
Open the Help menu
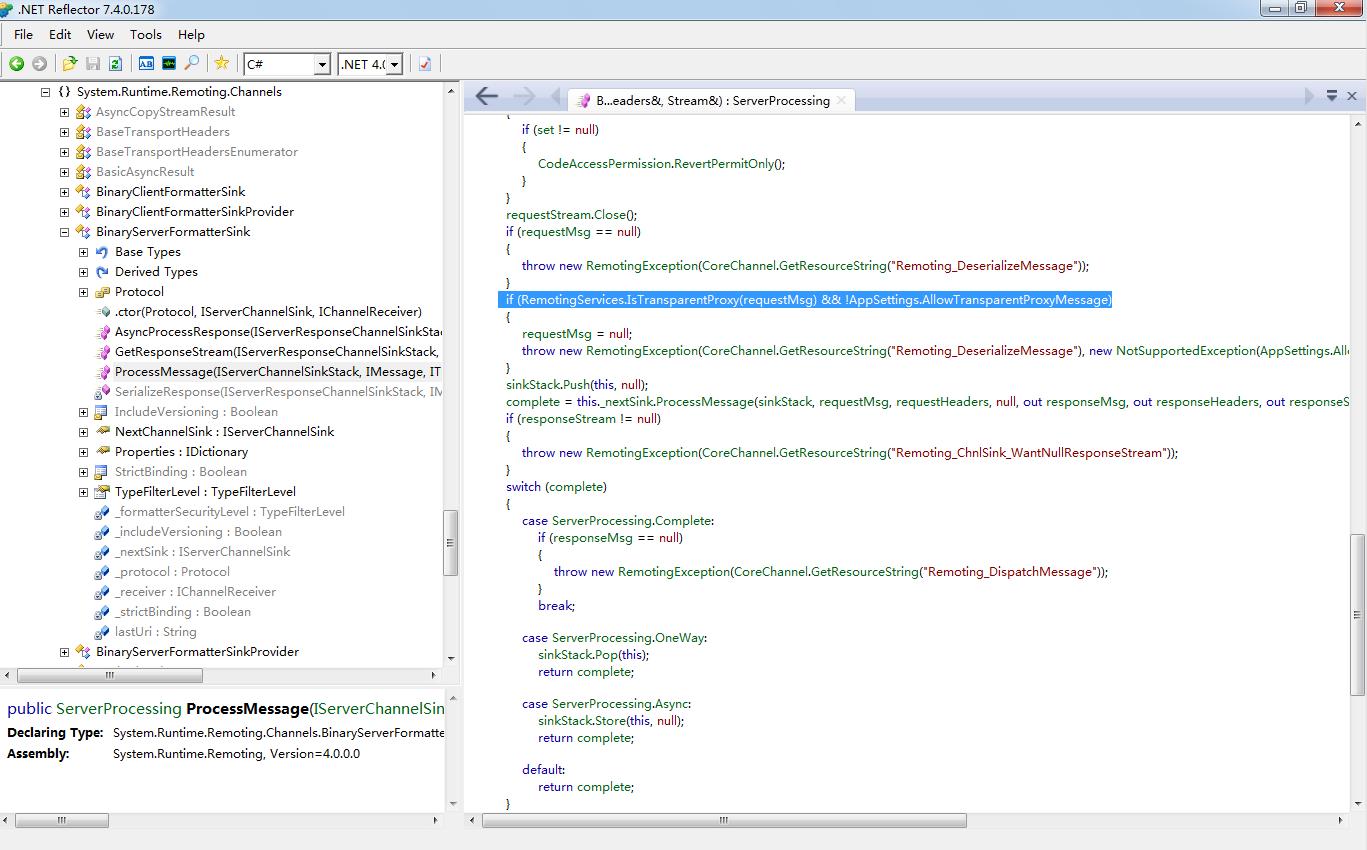191,34
